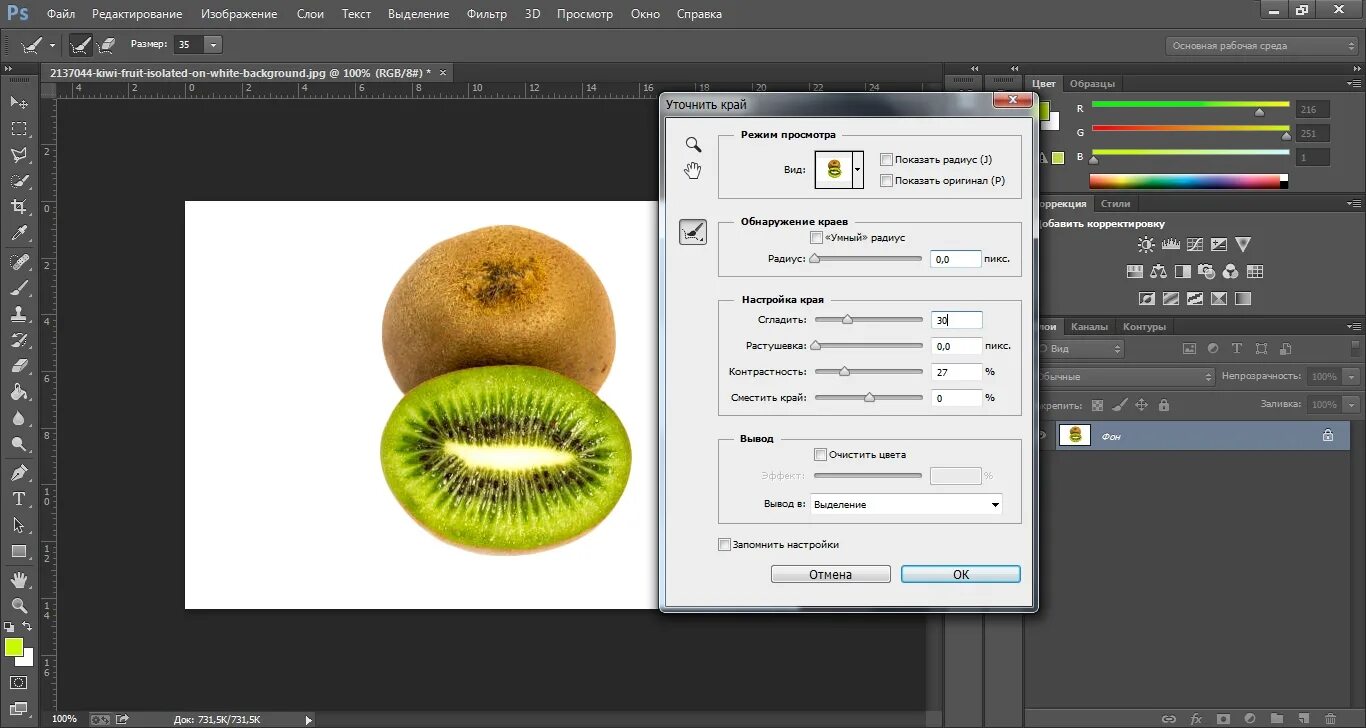The width and height of the screenshot is (1366, 728).
Task: Enable Показать оригинал (P) checkbox
Action: (x=886, y=181)
